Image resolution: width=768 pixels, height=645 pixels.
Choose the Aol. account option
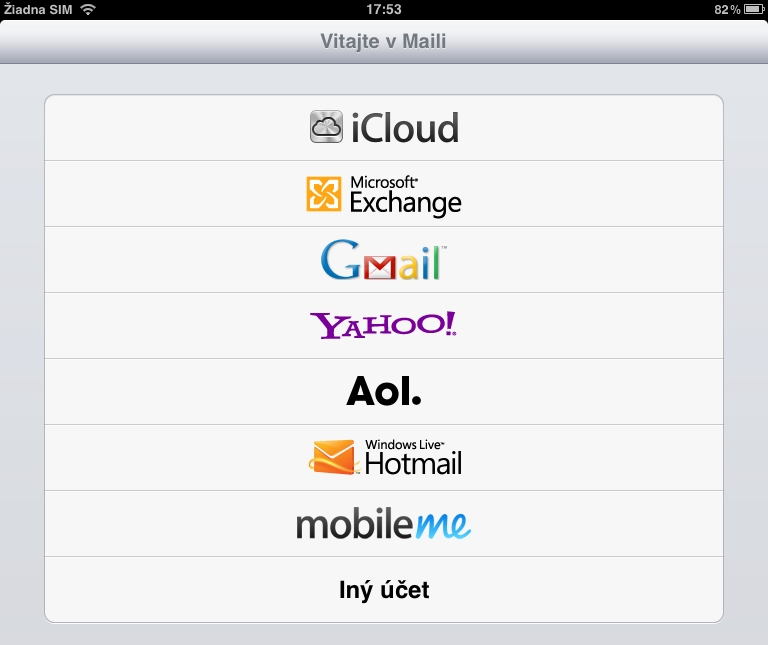coord(384,391)
